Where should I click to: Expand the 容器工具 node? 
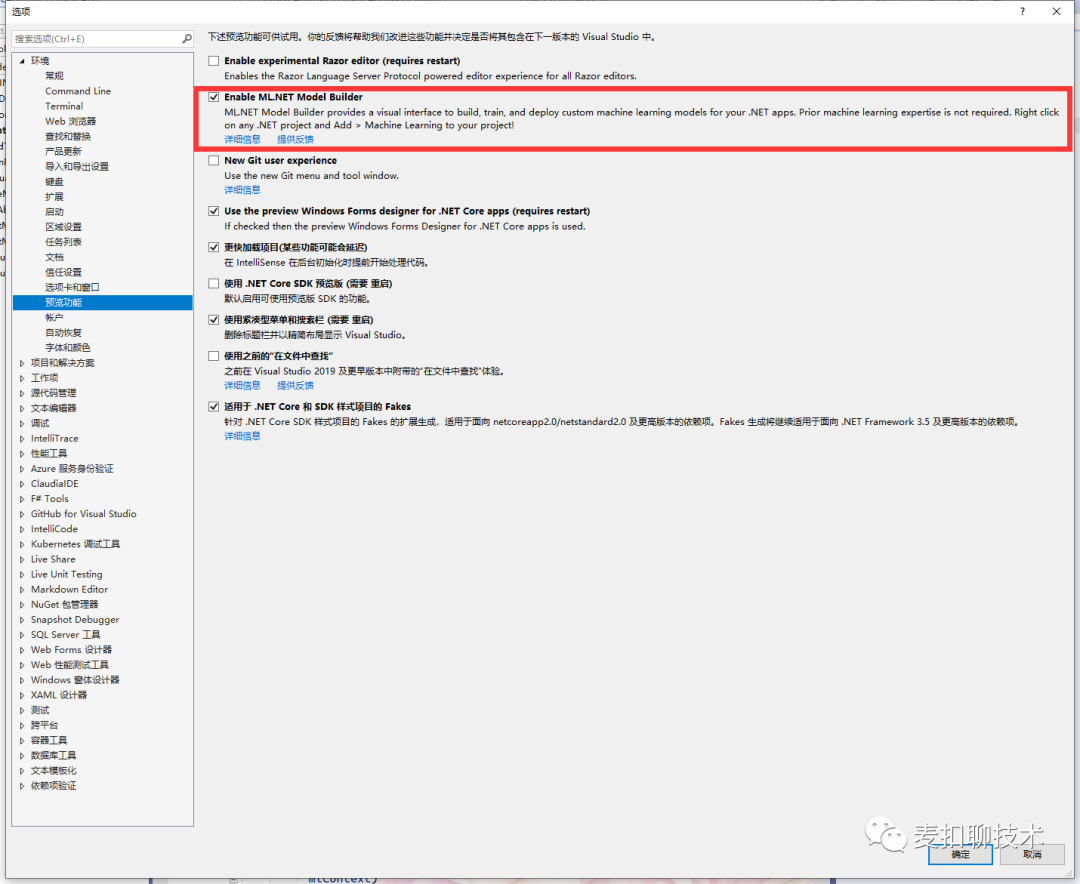pos(22,741)
